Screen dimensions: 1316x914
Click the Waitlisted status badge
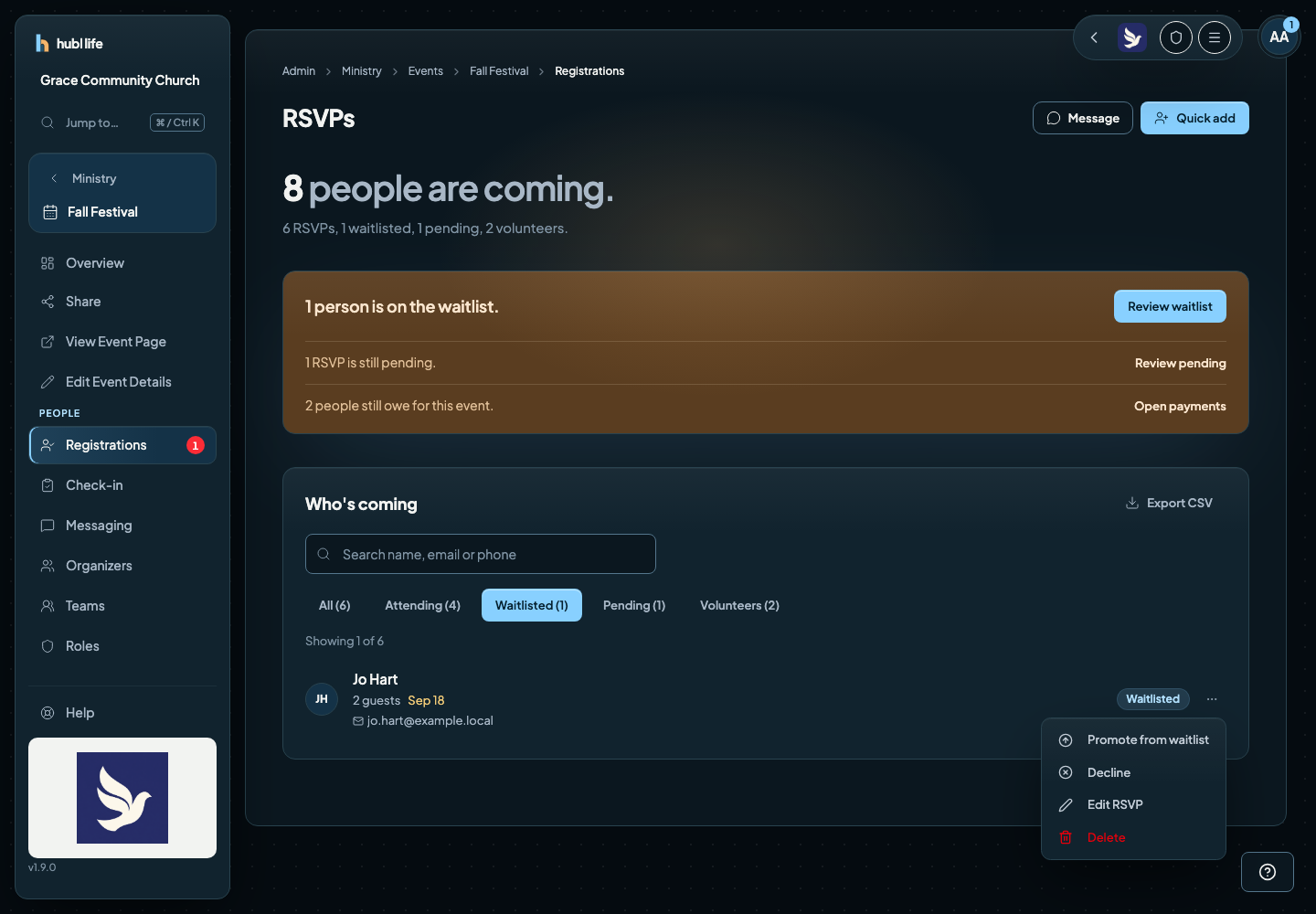[x=1153, y=699]
